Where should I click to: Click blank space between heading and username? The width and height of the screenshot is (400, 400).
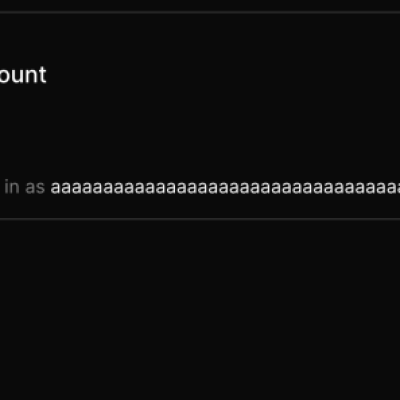pos(200,132)
